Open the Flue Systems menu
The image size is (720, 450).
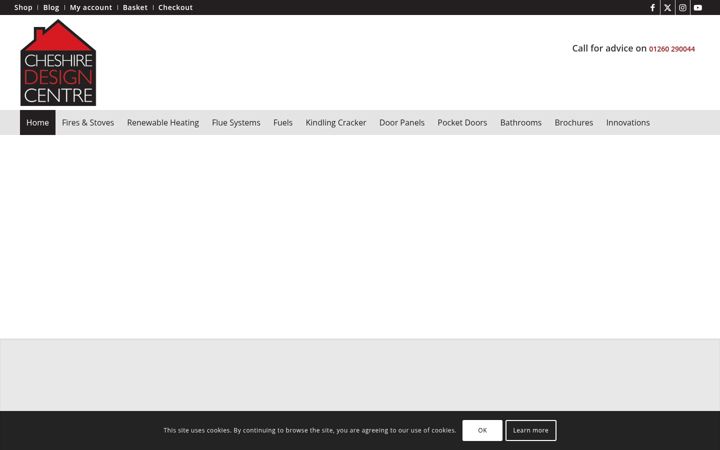236,123
